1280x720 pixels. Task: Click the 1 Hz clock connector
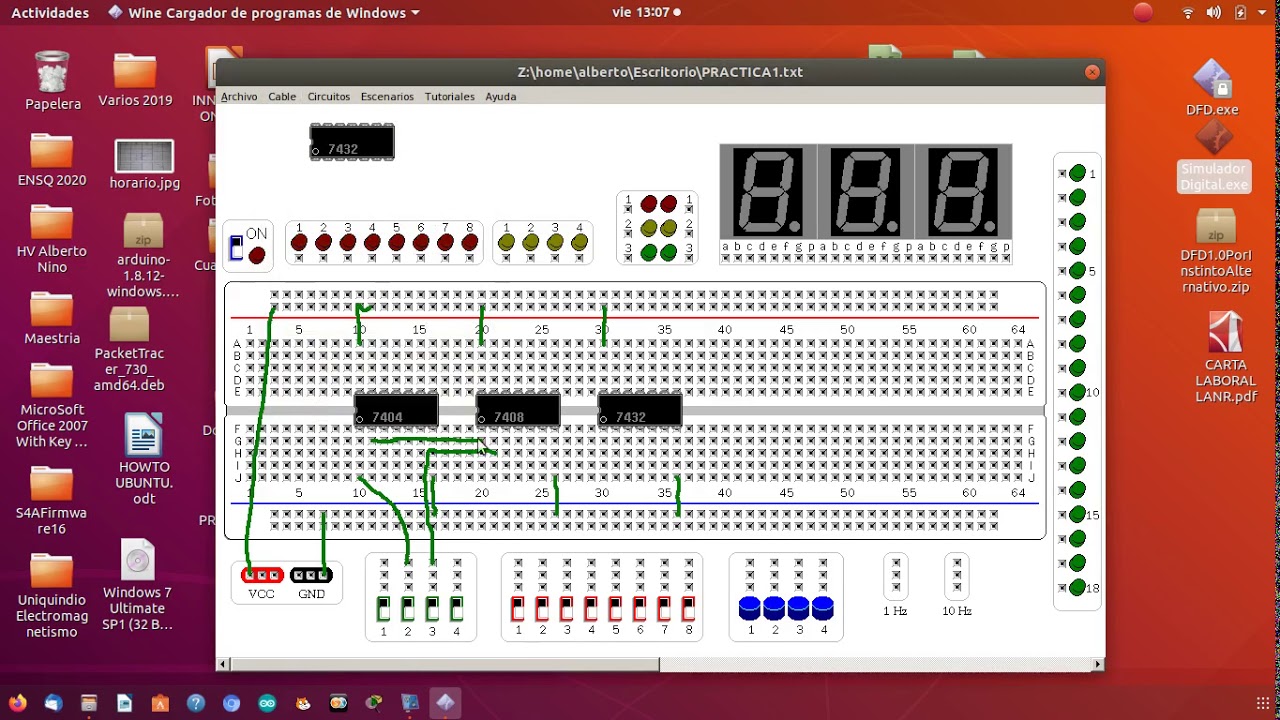(896, 576)
